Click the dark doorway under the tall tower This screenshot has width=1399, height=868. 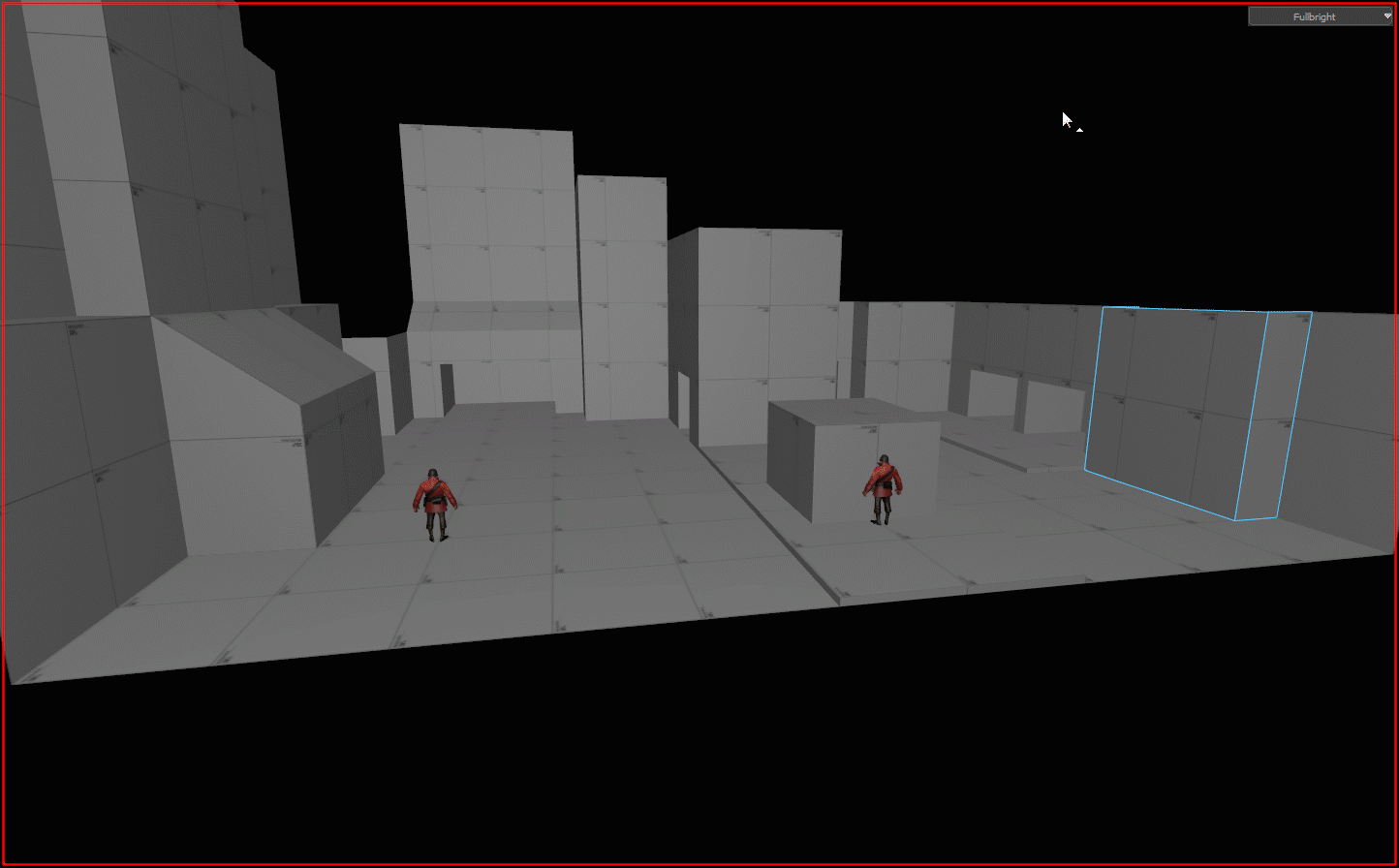[447, 387]
